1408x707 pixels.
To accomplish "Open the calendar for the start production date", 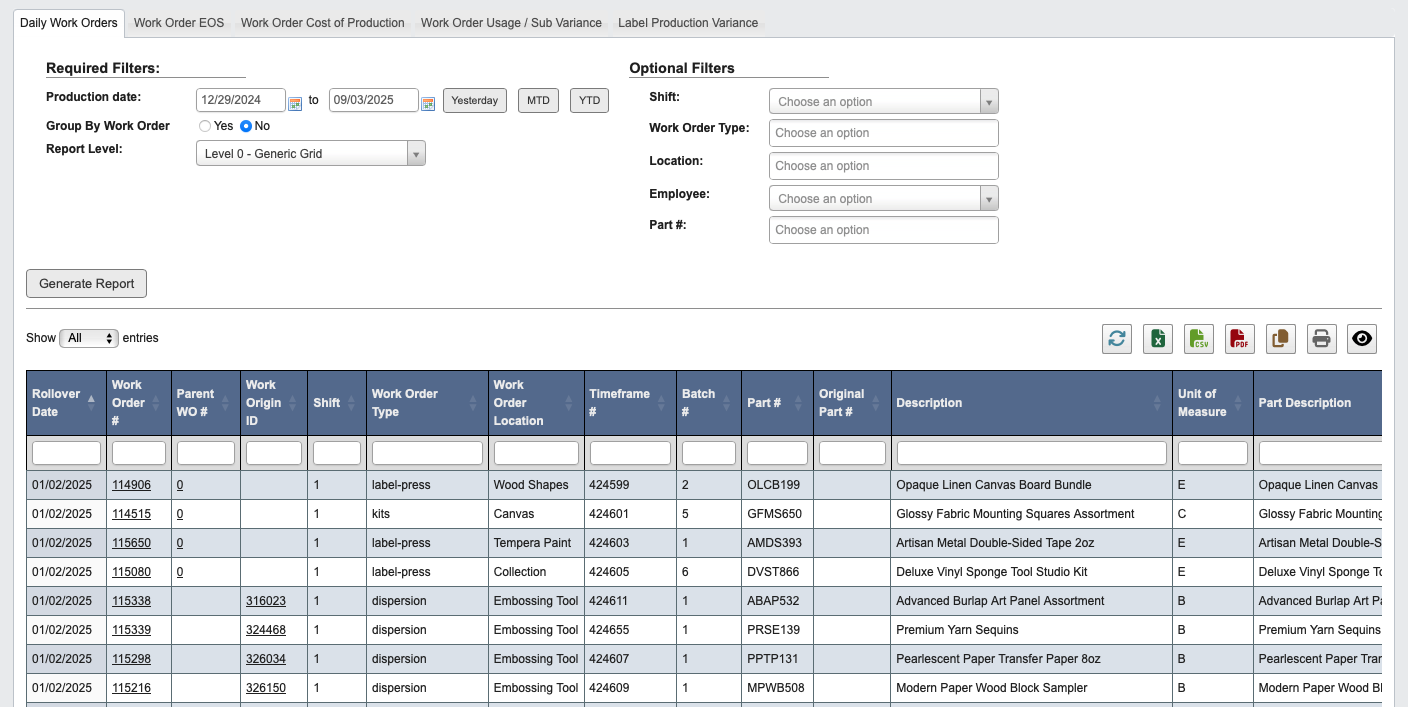I will 295,103.
